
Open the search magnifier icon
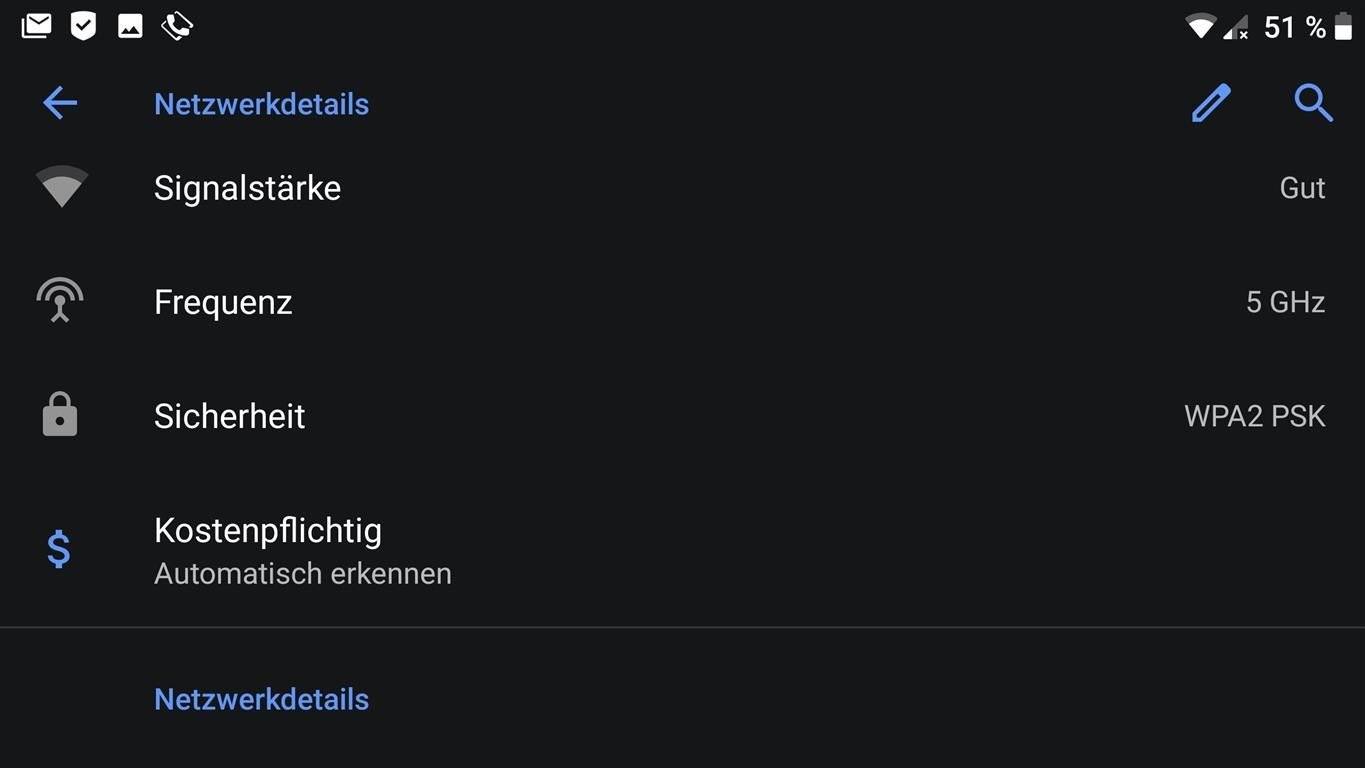tap(1313, 103)
